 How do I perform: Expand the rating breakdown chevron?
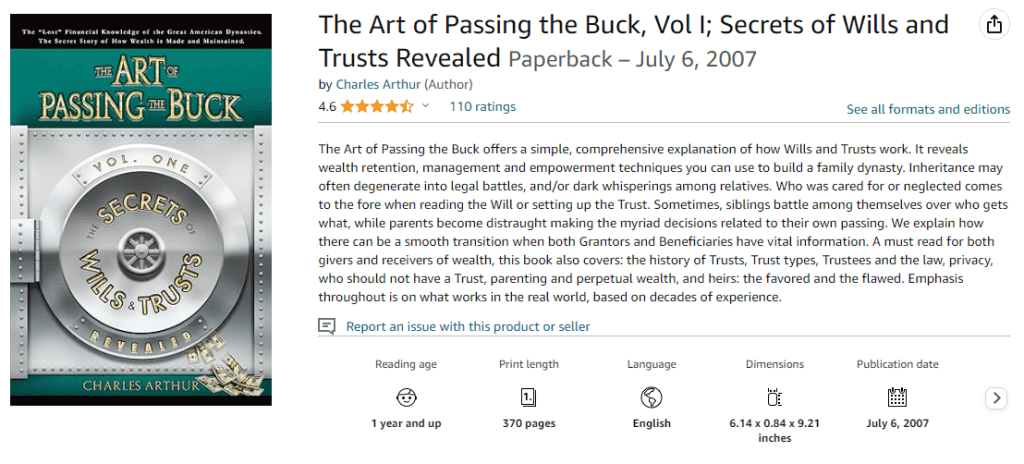[425, 106]
